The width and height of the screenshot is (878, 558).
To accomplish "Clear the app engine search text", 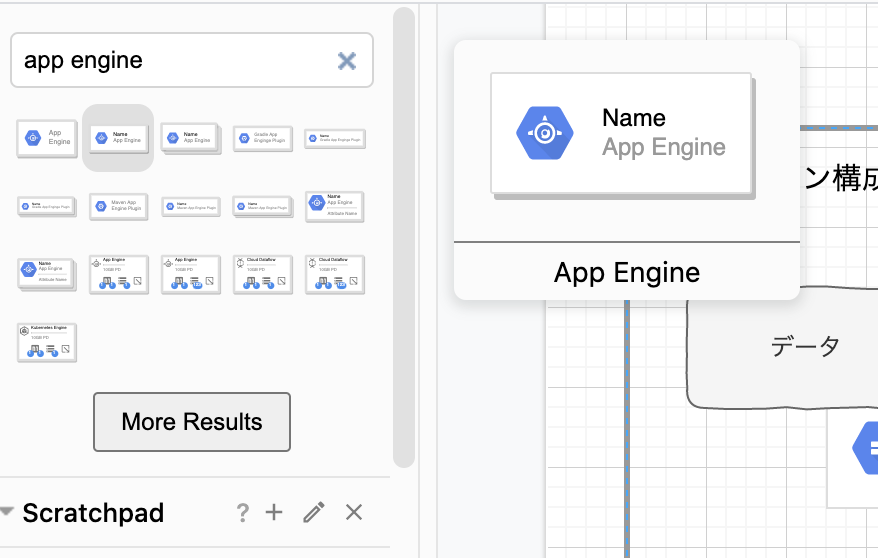I will [x=347, y=60].
